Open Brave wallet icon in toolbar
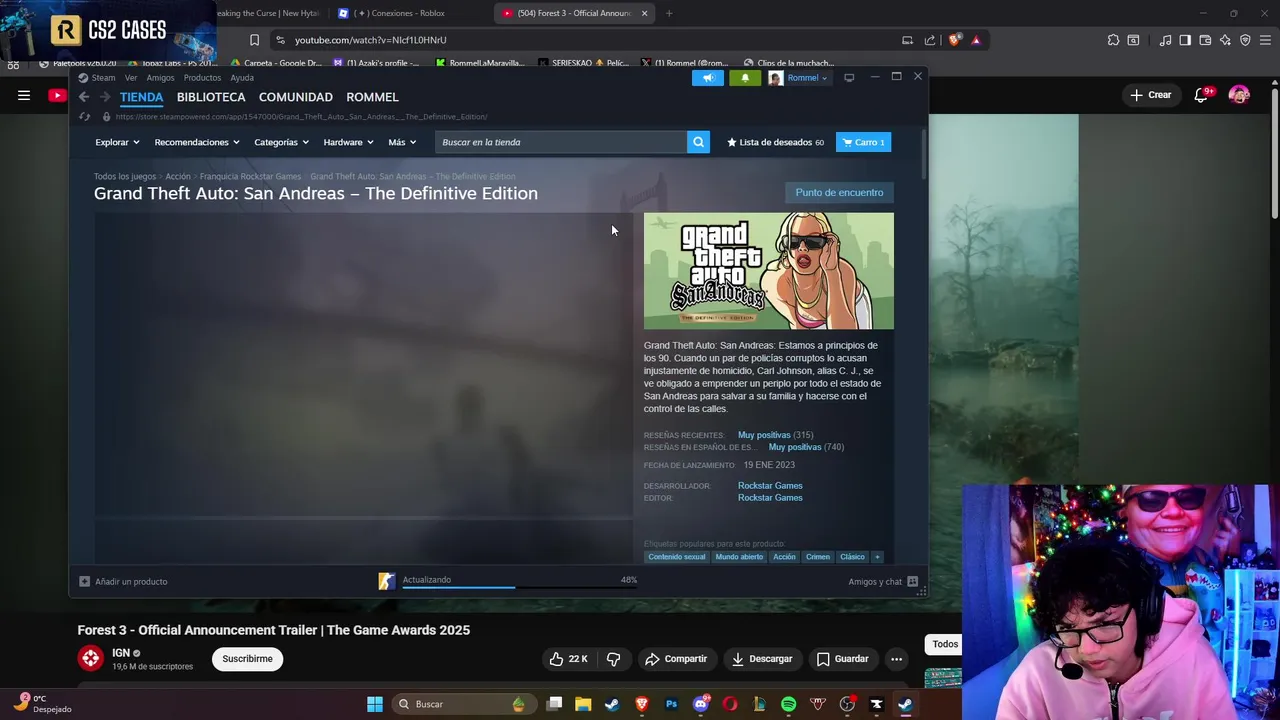 [x=1205, y=40]
